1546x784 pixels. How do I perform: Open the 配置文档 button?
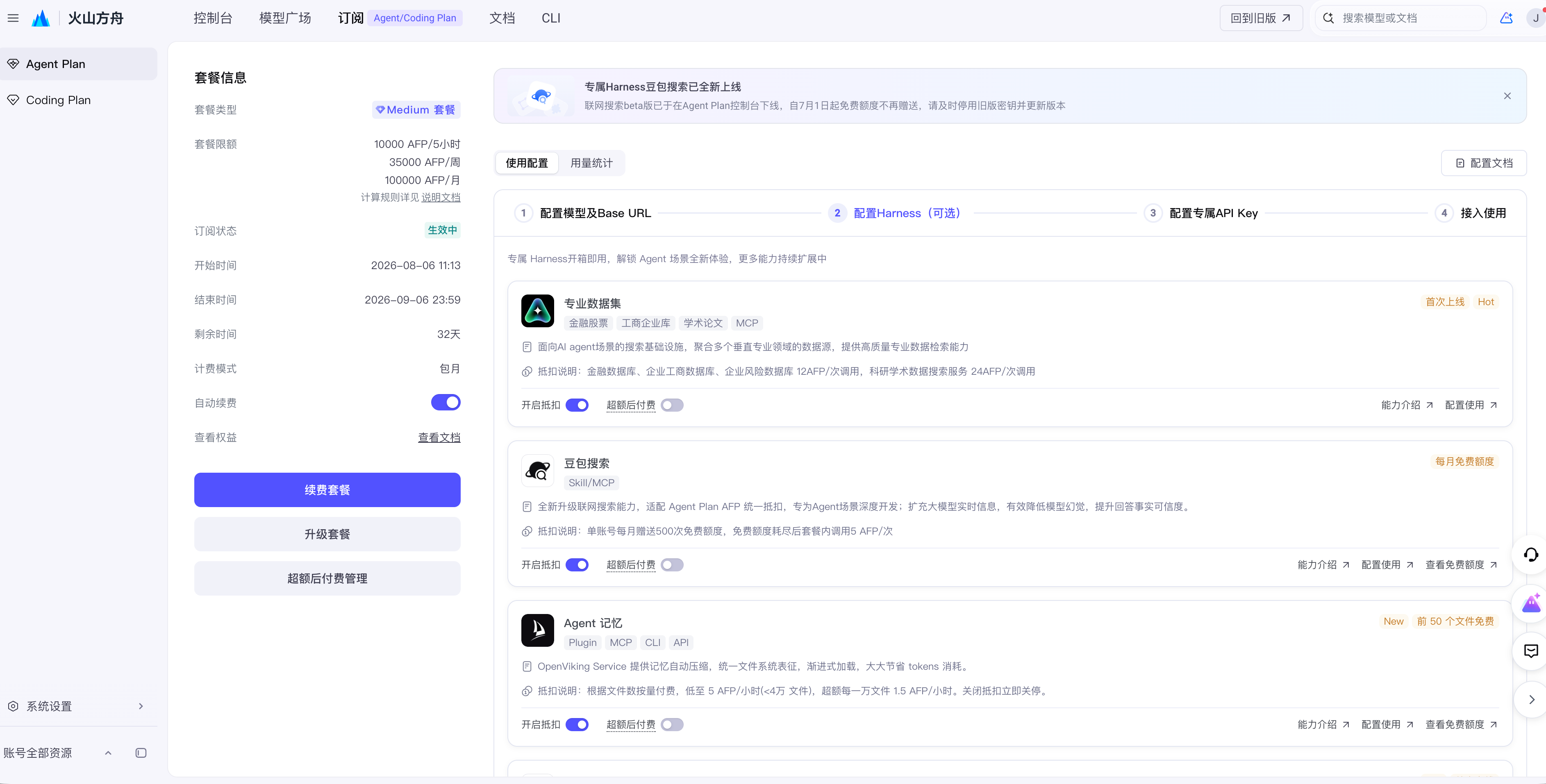[x=1484, y=163]
